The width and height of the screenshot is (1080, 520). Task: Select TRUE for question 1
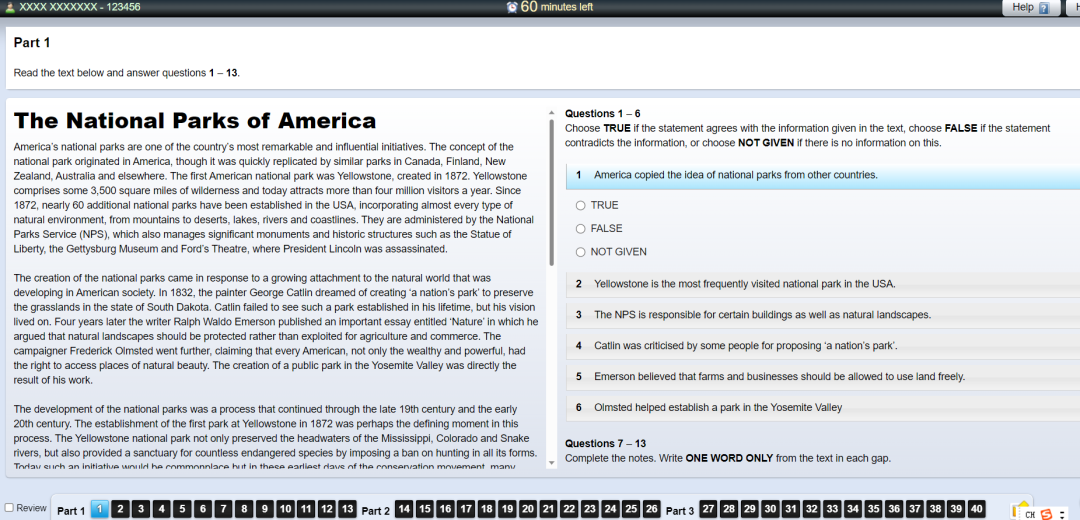(581, 205)
